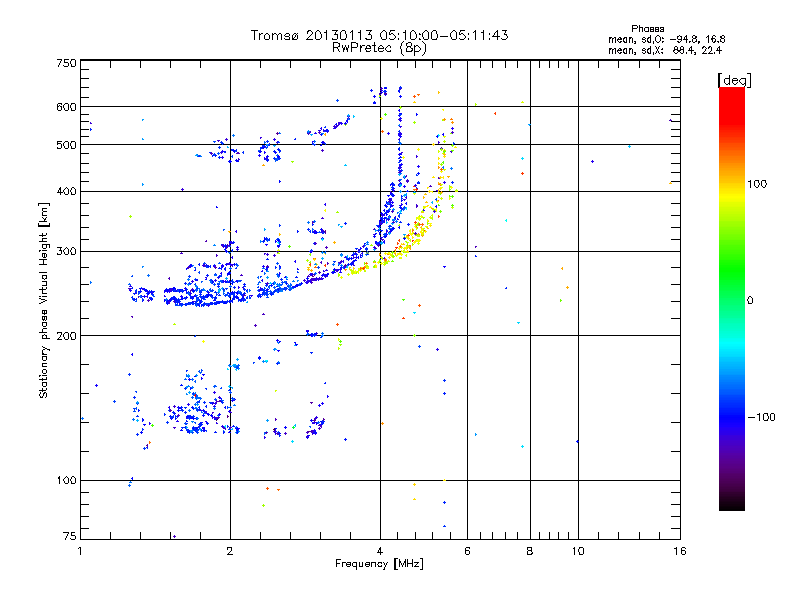
Task: Click the x-axis tick label '16'
Action: tap(680, 551)
